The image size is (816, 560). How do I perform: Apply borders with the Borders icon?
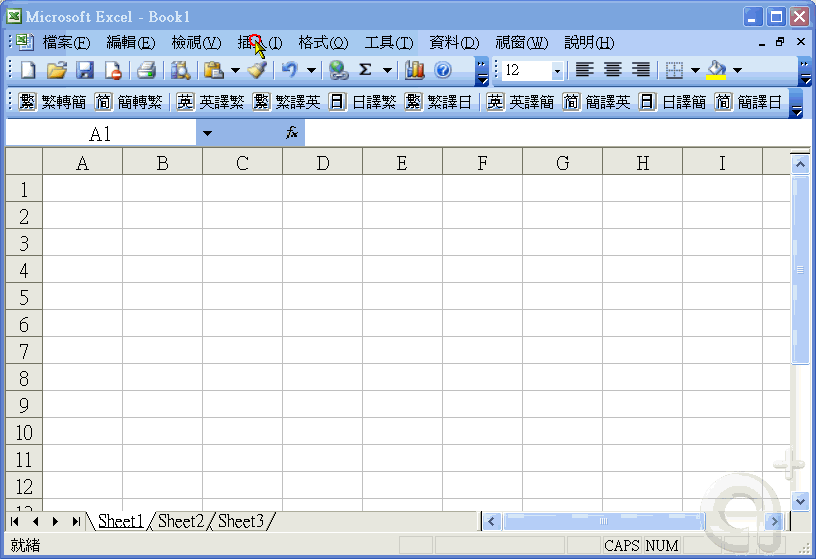point(674,70)
